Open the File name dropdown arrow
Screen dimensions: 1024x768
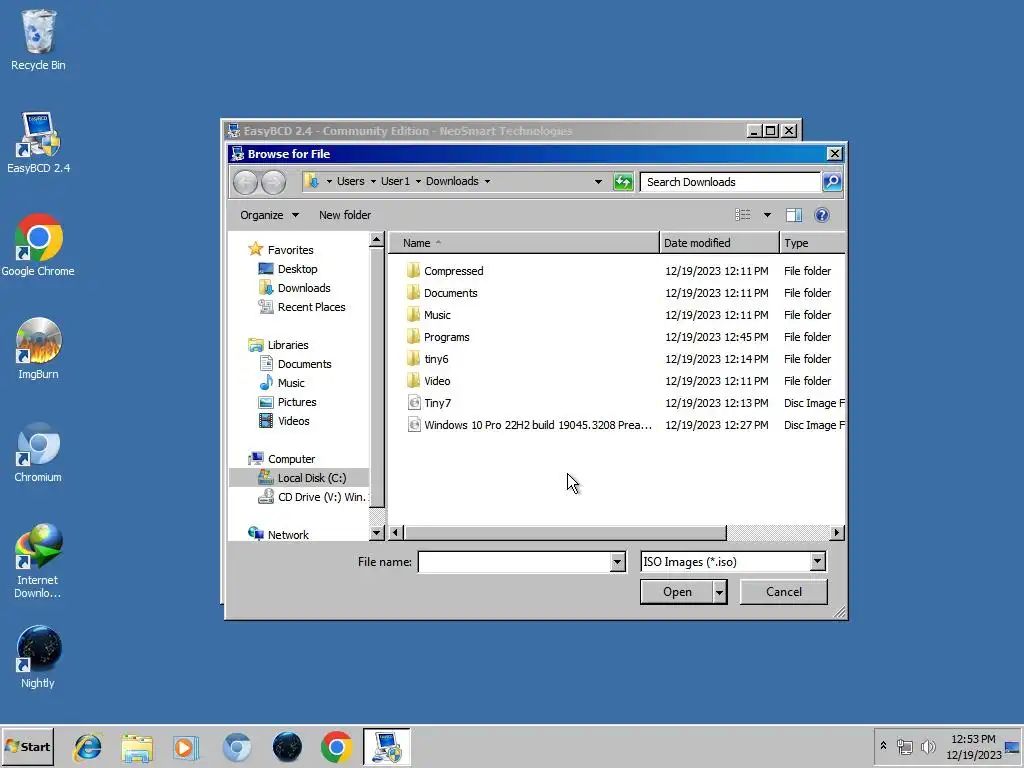(x=618, y=562)
